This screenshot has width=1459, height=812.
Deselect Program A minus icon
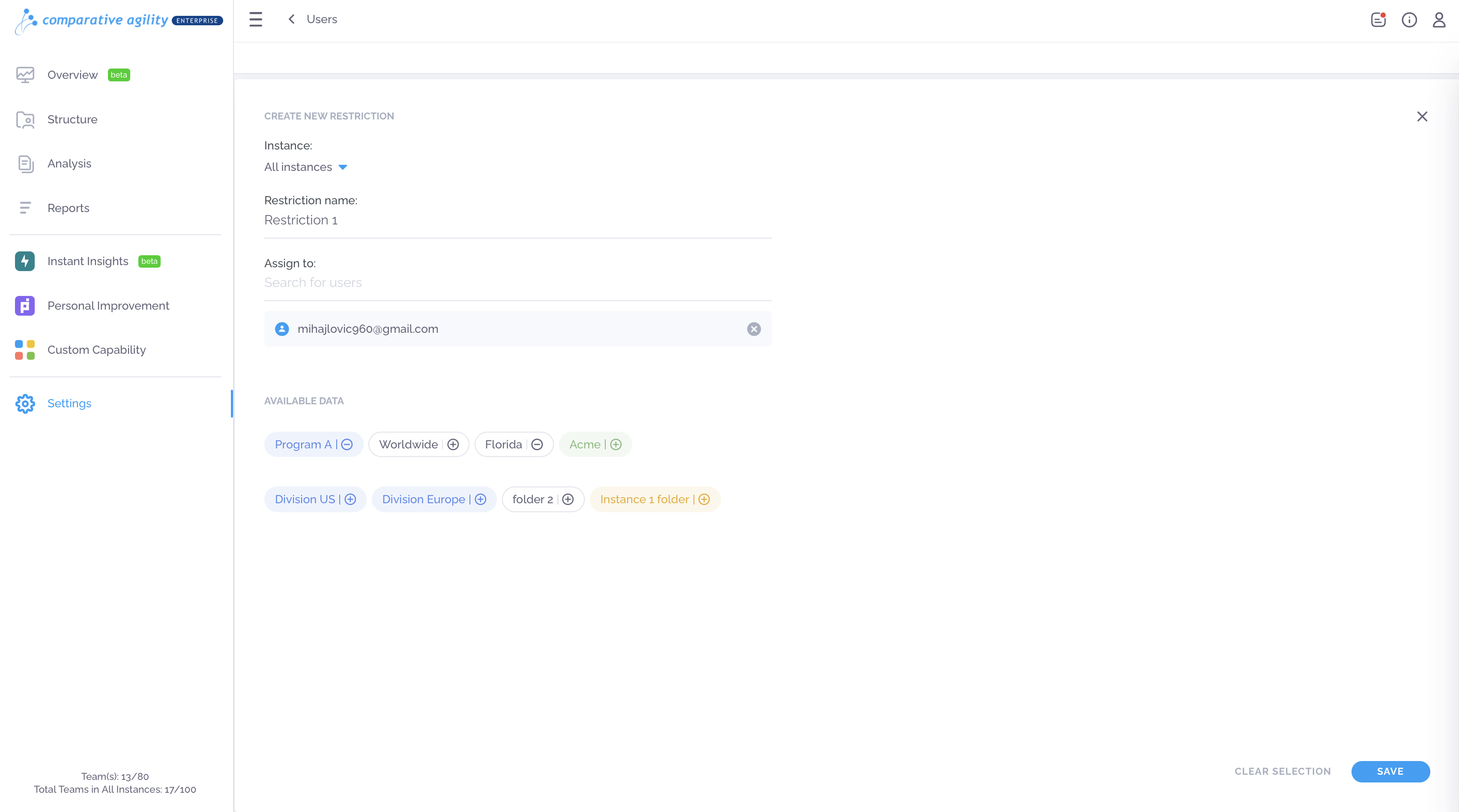[347, 445]
